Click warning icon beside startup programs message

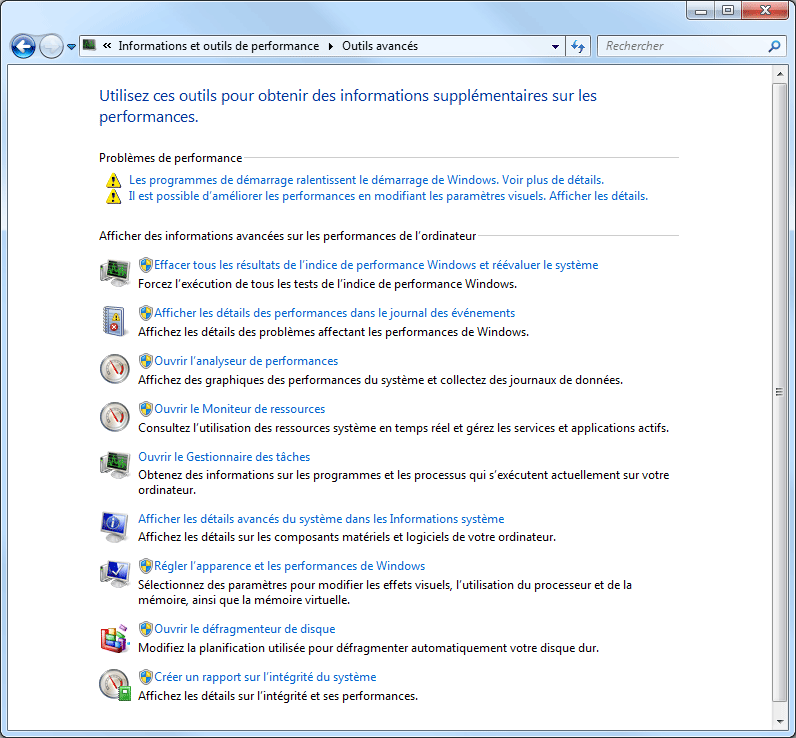click(113, 180)
